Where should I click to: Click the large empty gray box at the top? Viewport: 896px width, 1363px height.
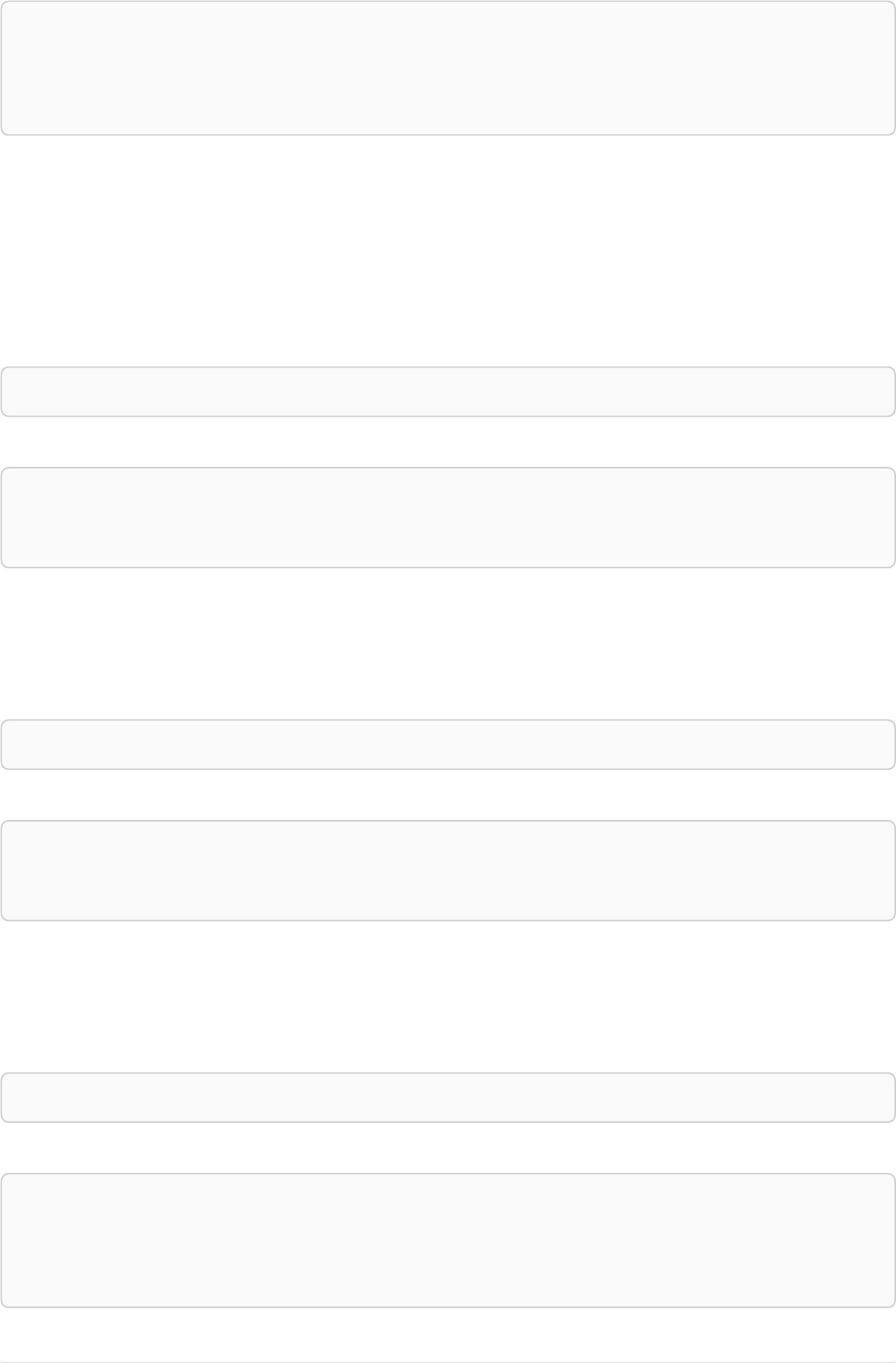click(448, 68)
